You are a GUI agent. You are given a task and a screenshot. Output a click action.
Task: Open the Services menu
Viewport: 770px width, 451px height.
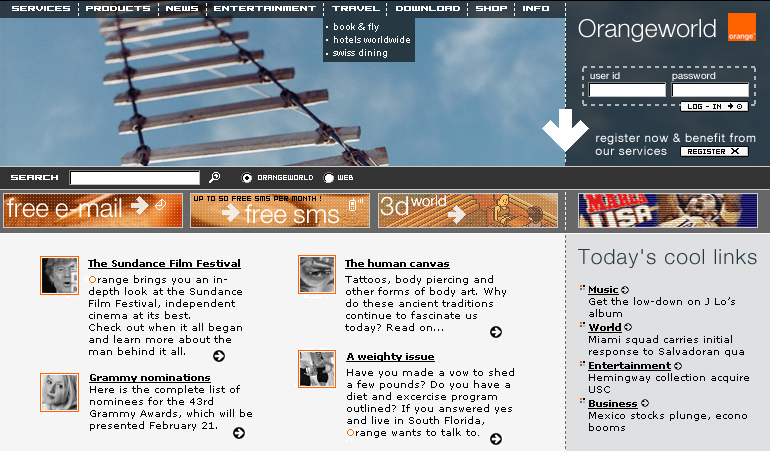tap(41, 8)
